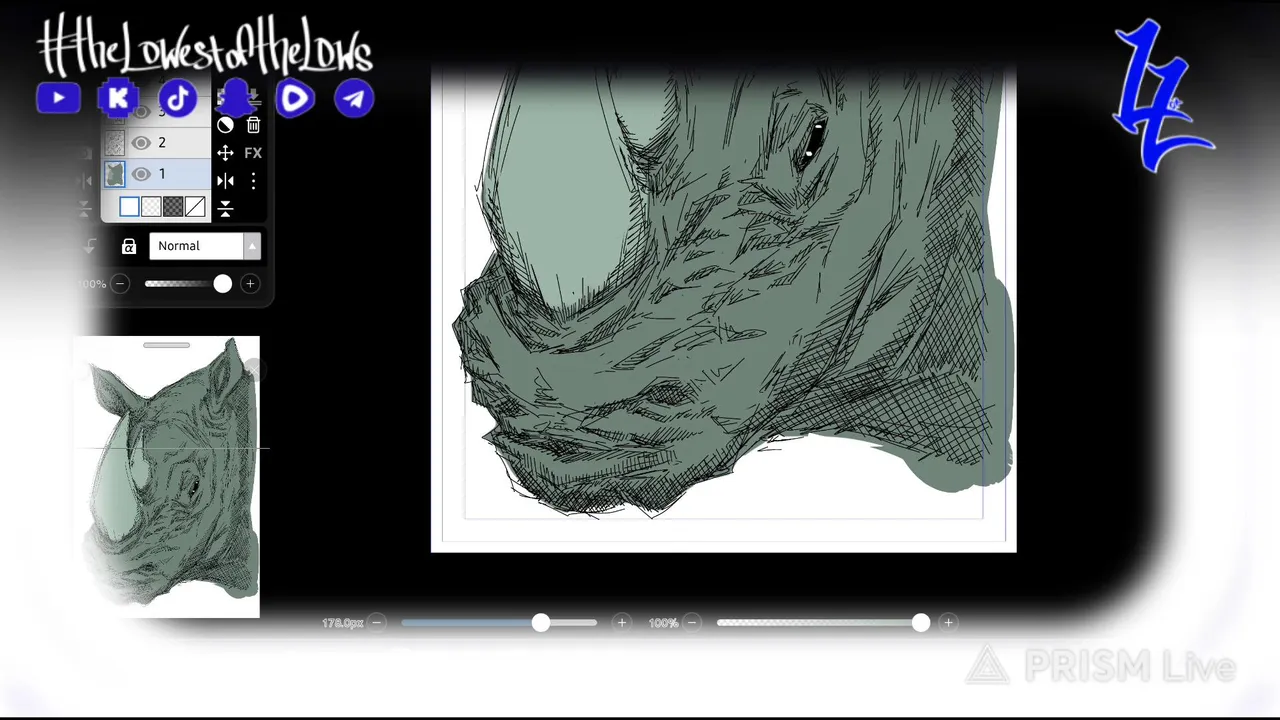
Task: Toggle the alpha lock icon
Action: tap(129, 246)
